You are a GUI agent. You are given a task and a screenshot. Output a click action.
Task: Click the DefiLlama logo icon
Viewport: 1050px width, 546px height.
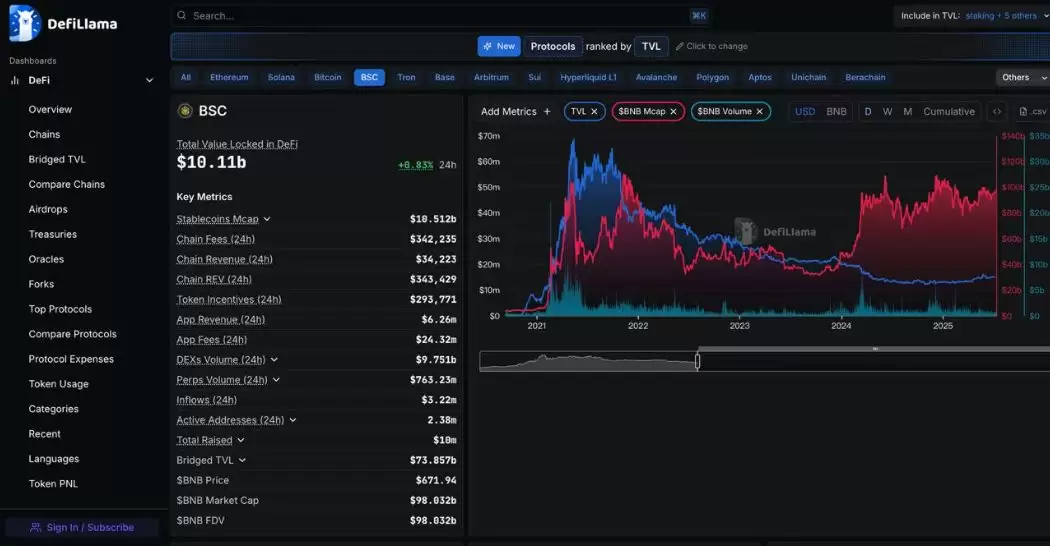pyautogui.click(x=25, y=23)
